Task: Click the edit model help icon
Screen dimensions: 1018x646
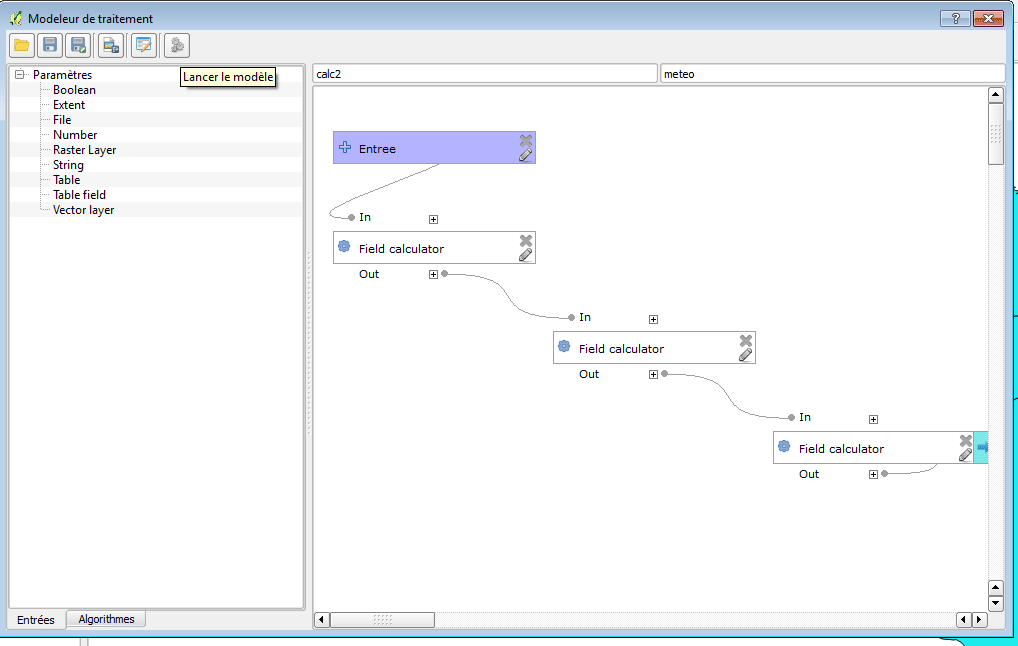Action: [x=144, y=45]
